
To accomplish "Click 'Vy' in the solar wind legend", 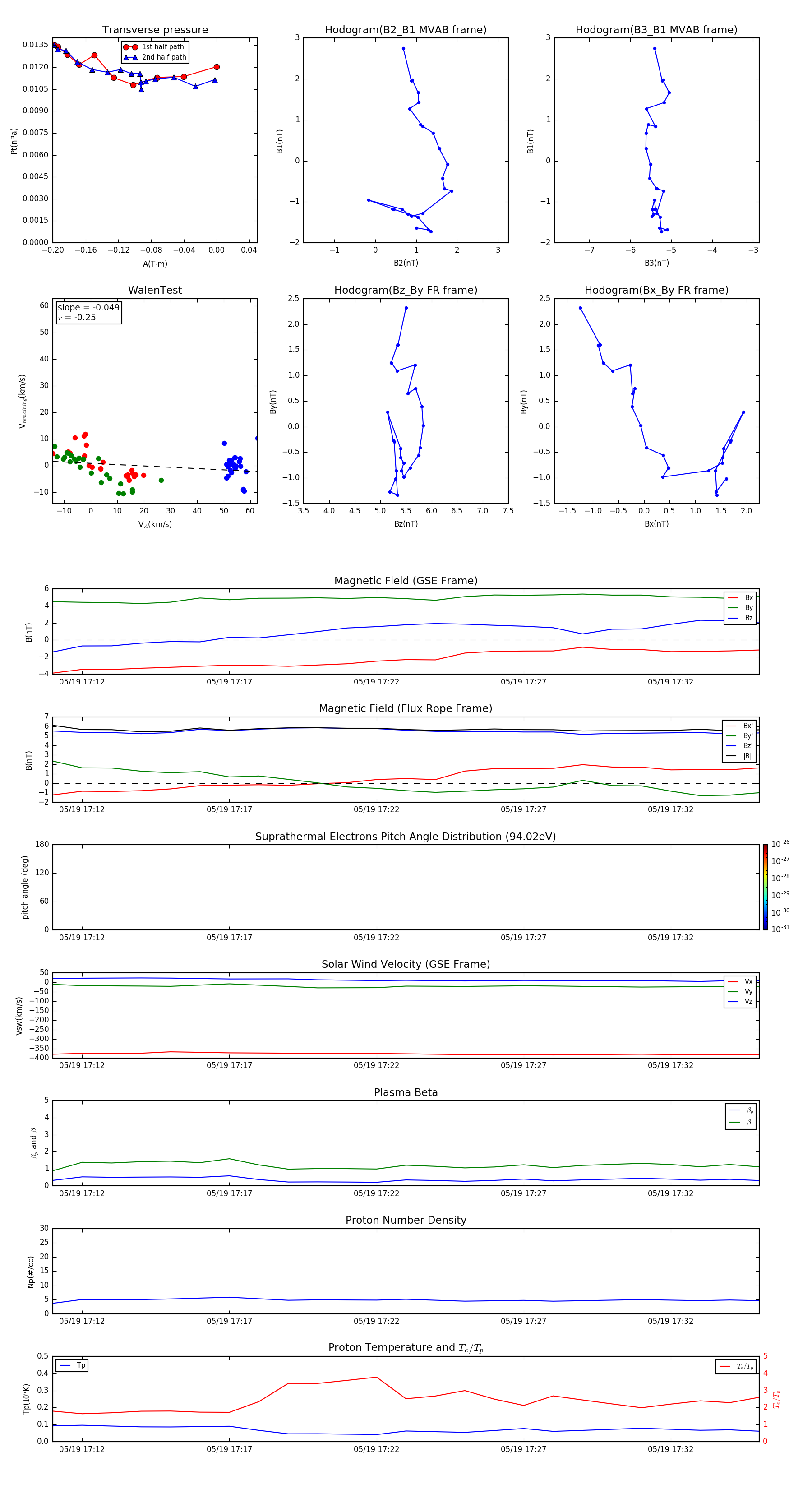I will click(x=748, y=992).
